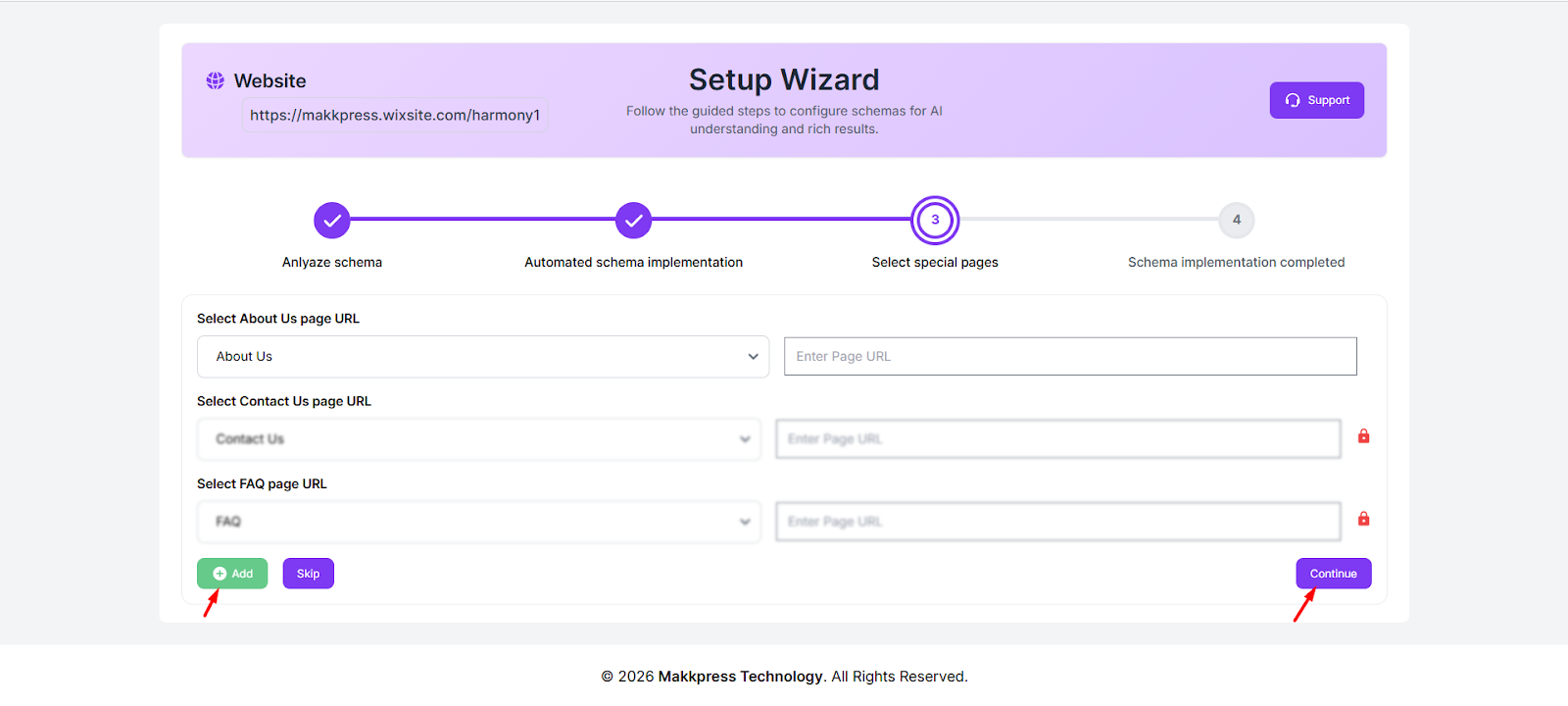The image size is (1568, 706).
Task: Click the red lock icon on Contact Us row
Action: tap(1363, 436)
